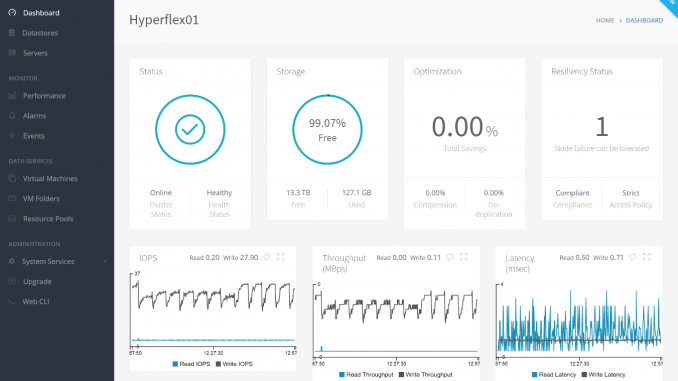Click the DASHBOARD breadcrumb link
678x381 pixels.
[x=644, y=20]
